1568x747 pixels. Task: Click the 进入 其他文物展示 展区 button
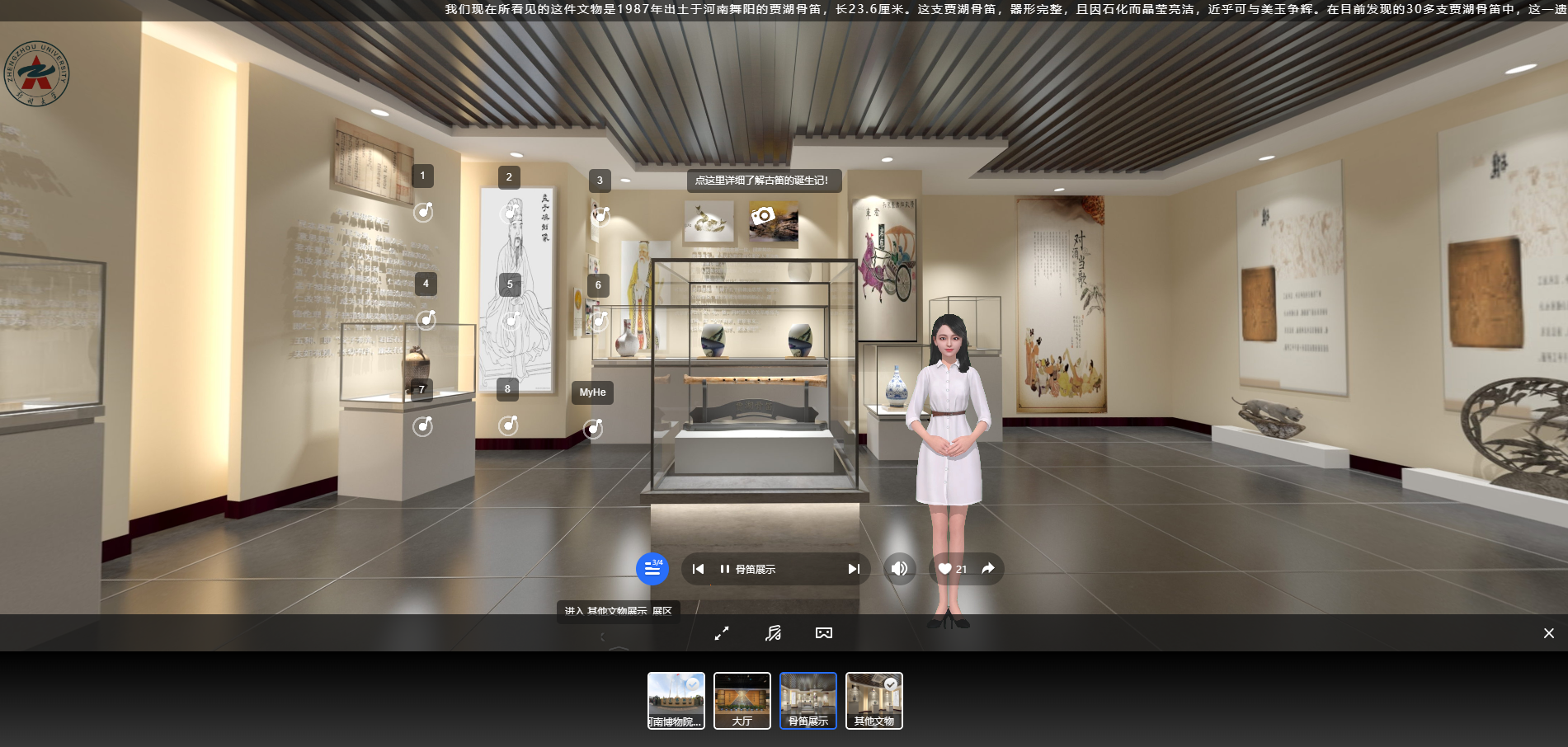pyautogui.click(x=618, y=611)
